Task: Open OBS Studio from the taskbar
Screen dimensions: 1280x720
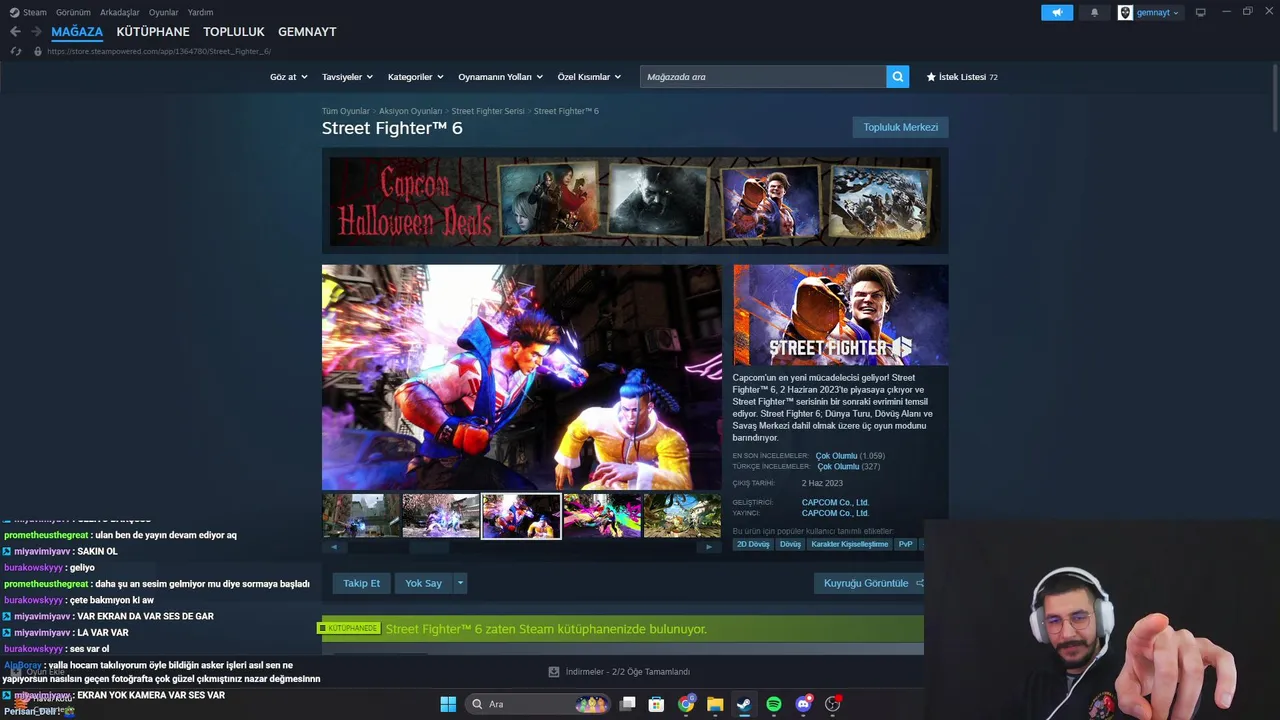Action: pyautogui.click(x=832, y=704)
